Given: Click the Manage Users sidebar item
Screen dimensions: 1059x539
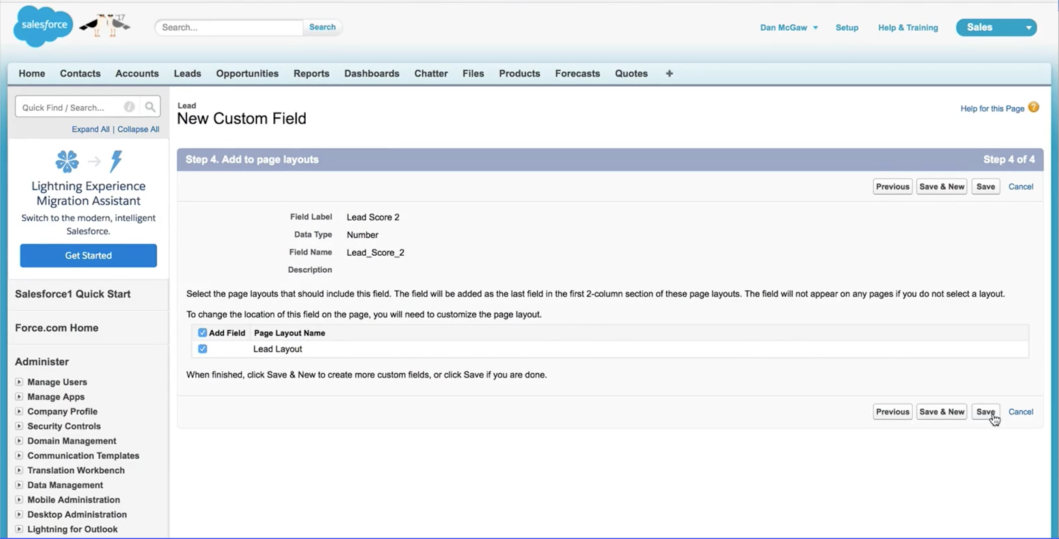Looking at the screenshot, I should 57,382.
